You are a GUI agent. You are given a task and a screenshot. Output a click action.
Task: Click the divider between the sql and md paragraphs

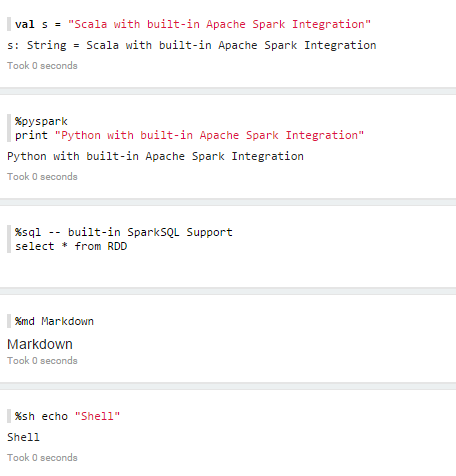click(228, 291)
